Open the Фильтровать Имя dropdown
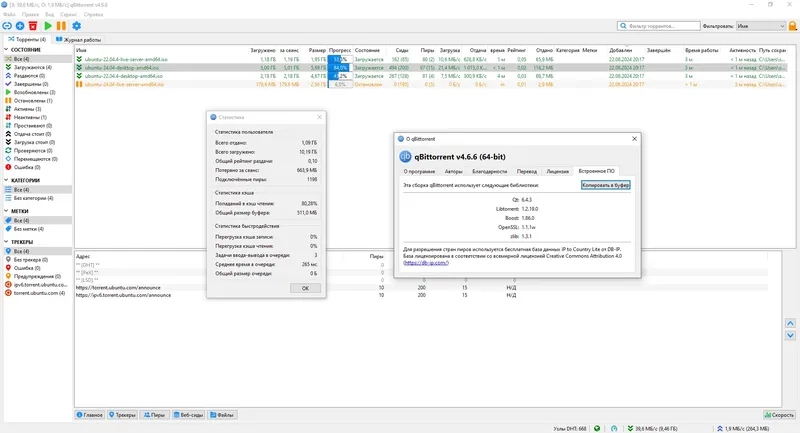Viewport: 800px width, 433px height. pos(760,26)
